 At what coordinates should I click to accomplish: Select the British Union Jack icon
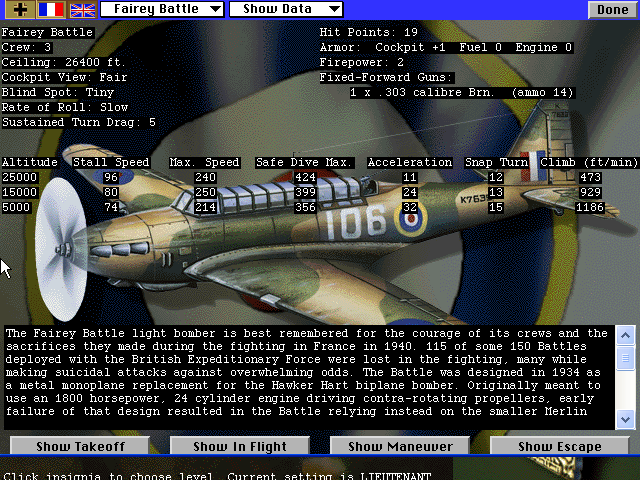tap(82, 9)
